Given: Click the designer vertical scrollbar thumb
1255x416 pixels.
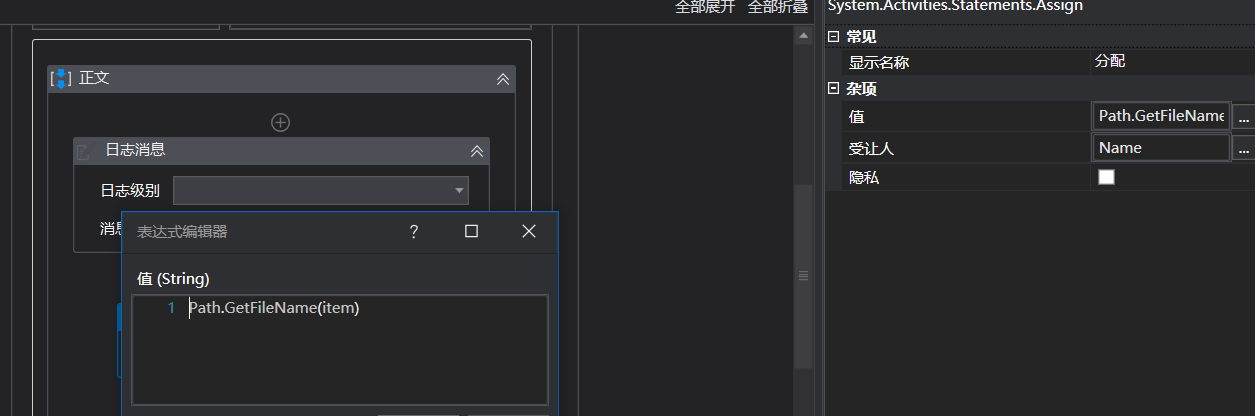Looking at the screenshot, I should coord(803,277).
